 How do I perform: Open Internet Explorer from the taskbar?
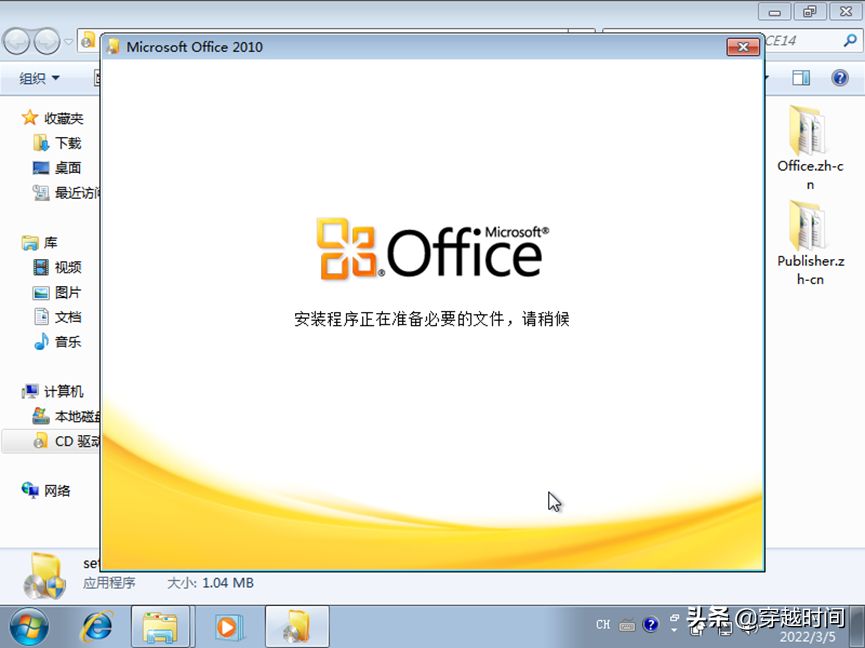(97, 626)
